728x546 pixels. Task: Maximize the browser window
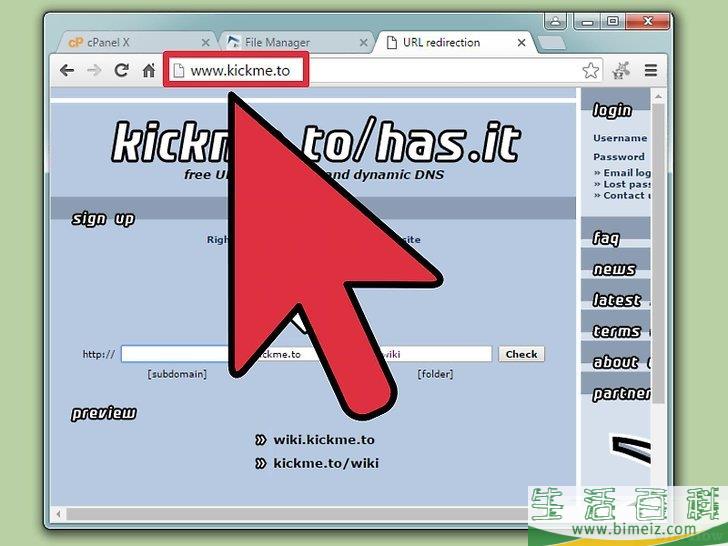[613, 21]
